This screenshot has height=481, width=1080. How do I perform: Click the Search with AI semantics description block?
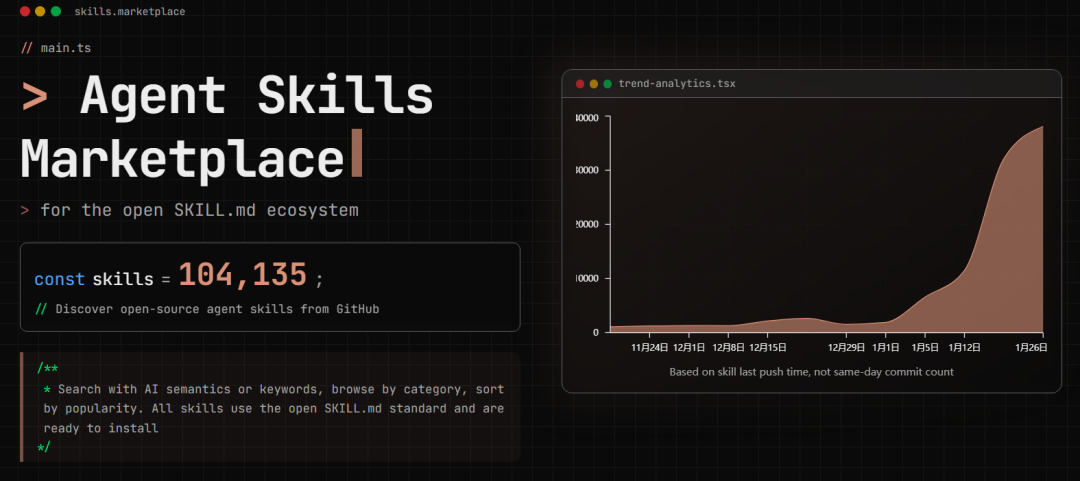[270, 408]
